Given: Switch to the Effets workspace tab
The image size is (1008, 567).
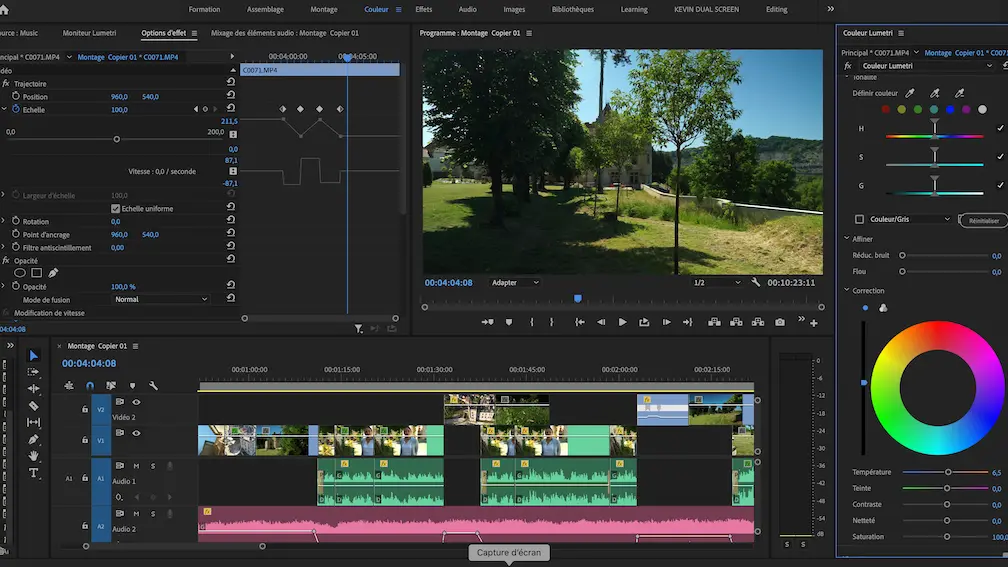Looking at the screenshot, I should [423, 9].
